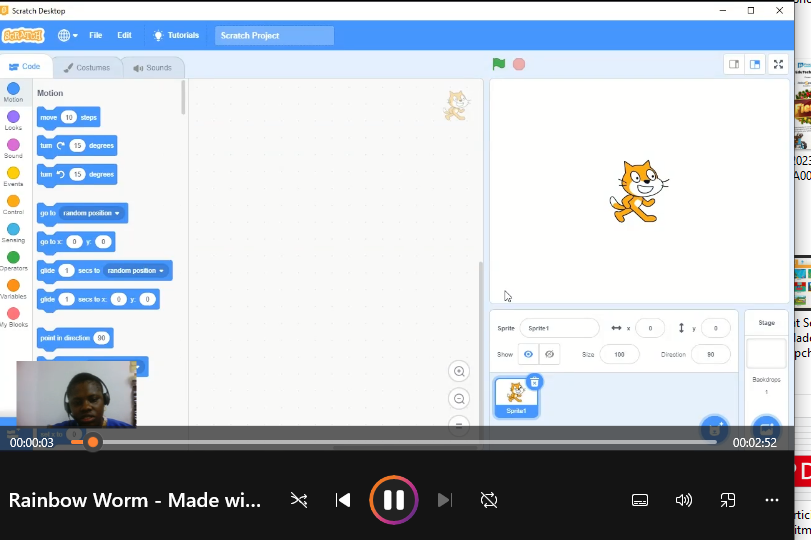
Task: Hide sprite using crossed-eye icon
Action: tap(548, 355)
